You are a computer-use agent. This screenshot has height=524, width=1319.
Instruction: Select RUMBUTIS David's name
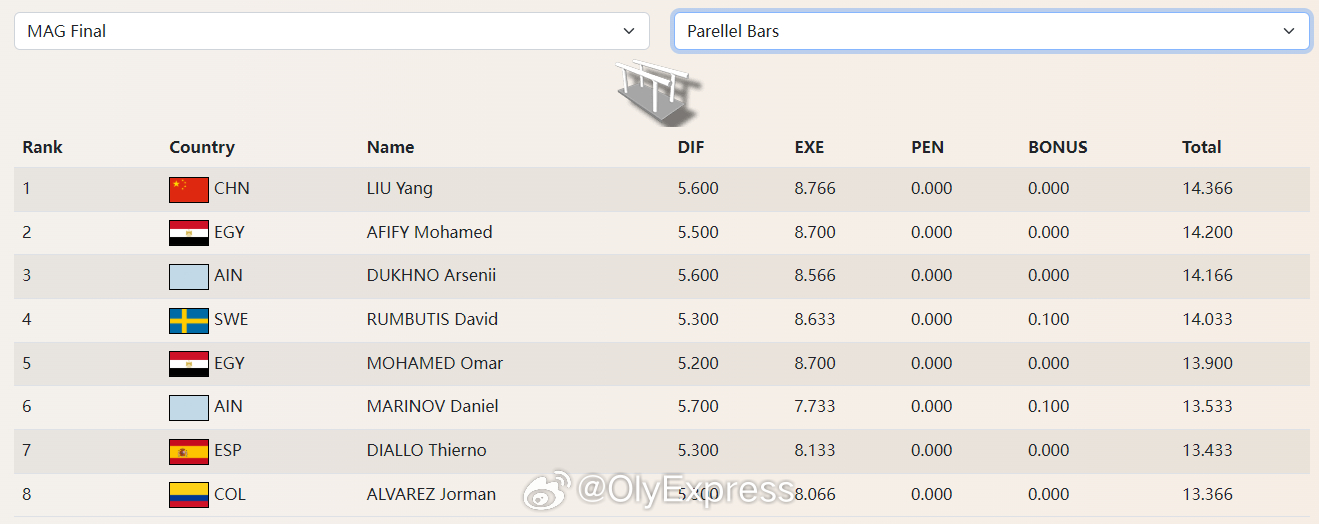432,320
